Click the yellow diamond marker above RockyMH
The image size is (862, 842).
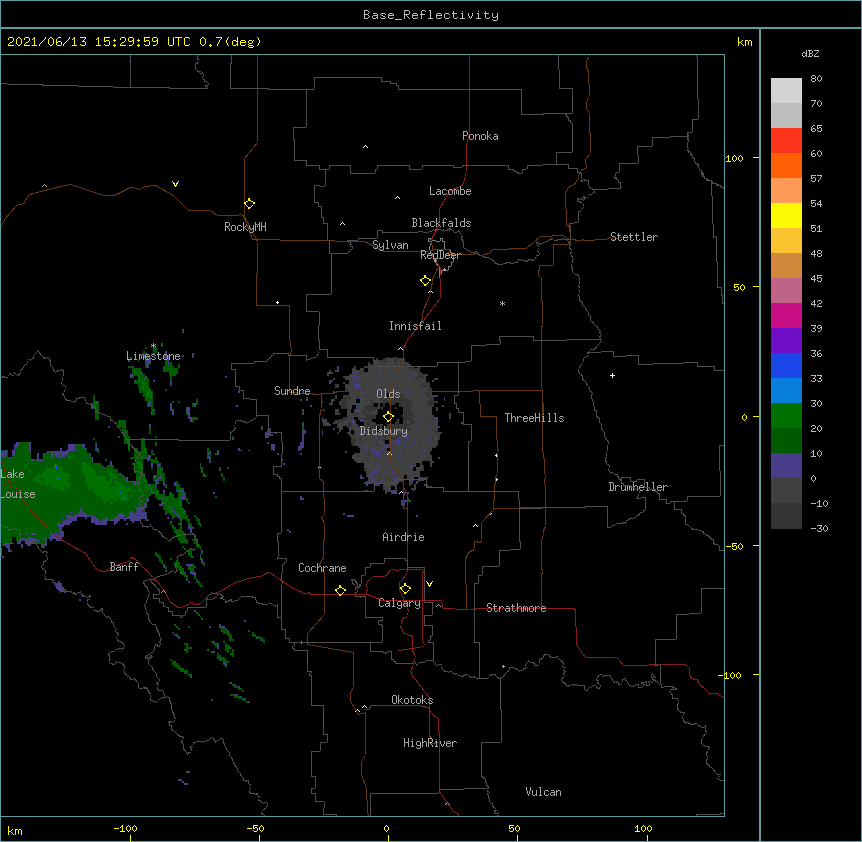coord(249,204)
